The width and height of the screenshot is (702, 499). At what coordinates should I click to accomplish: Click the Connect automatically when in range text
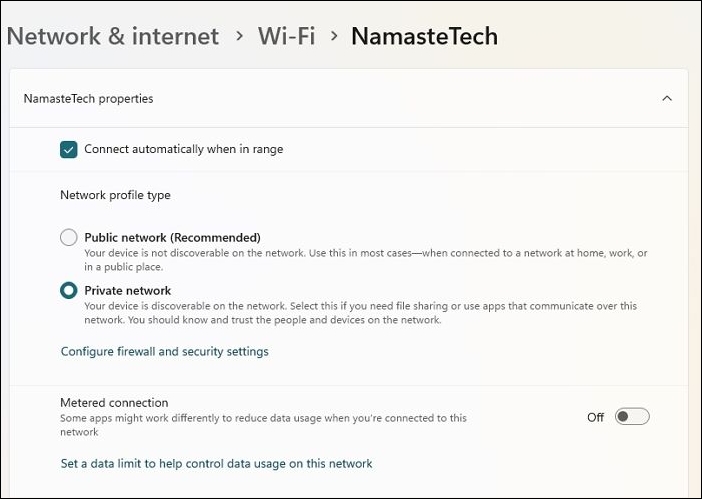[x=183, y=150]
